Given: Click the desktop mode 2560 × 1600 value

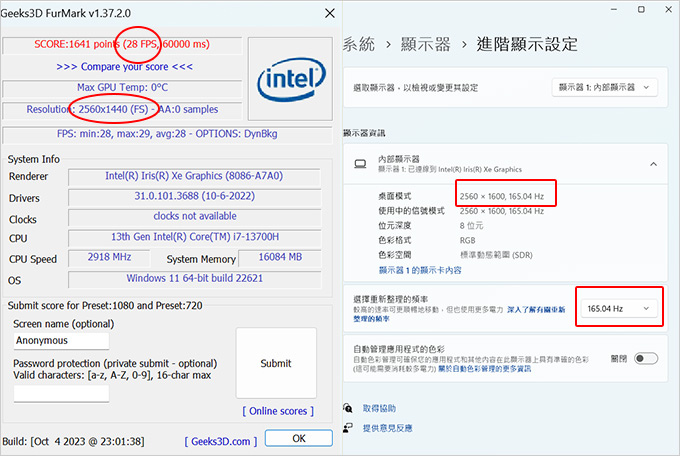Looking at the screenshot, I should [502, 196].
